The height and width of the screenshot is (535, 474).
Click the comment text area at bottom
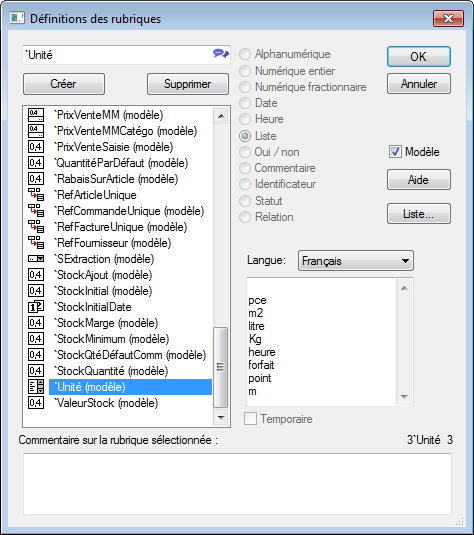(x=237, y=483)
